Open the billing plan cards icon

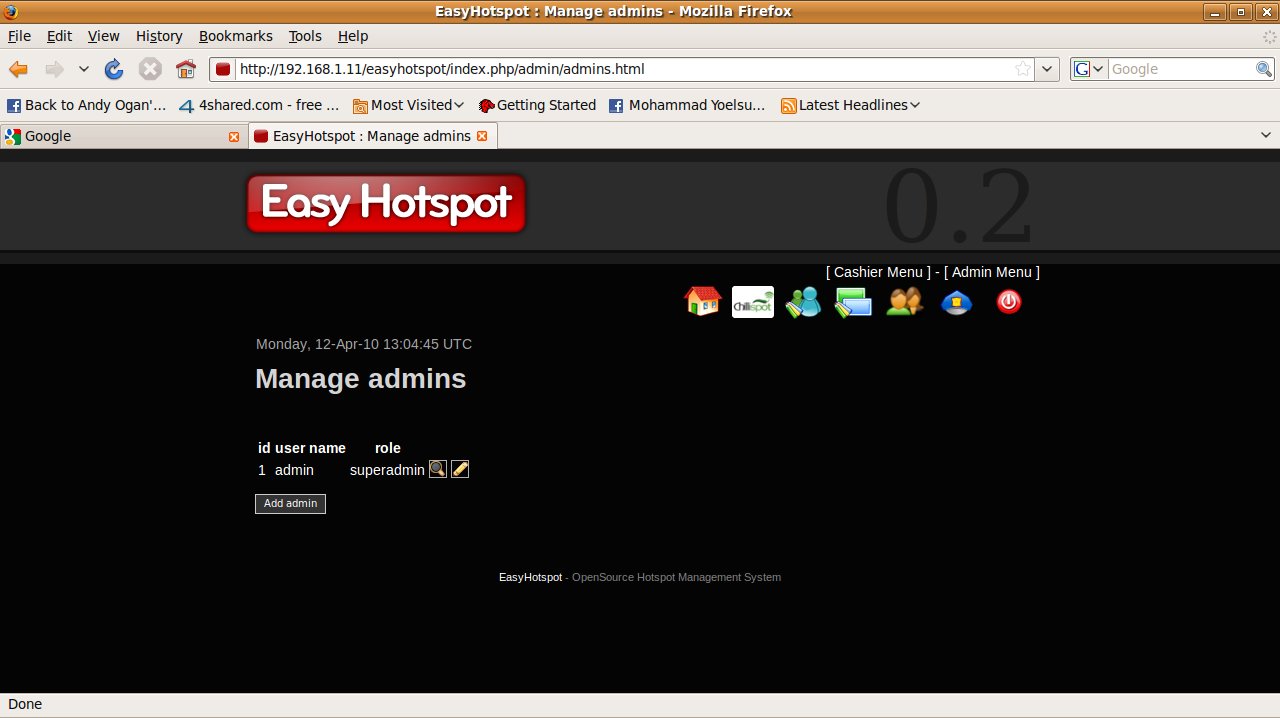pos(853,302)
